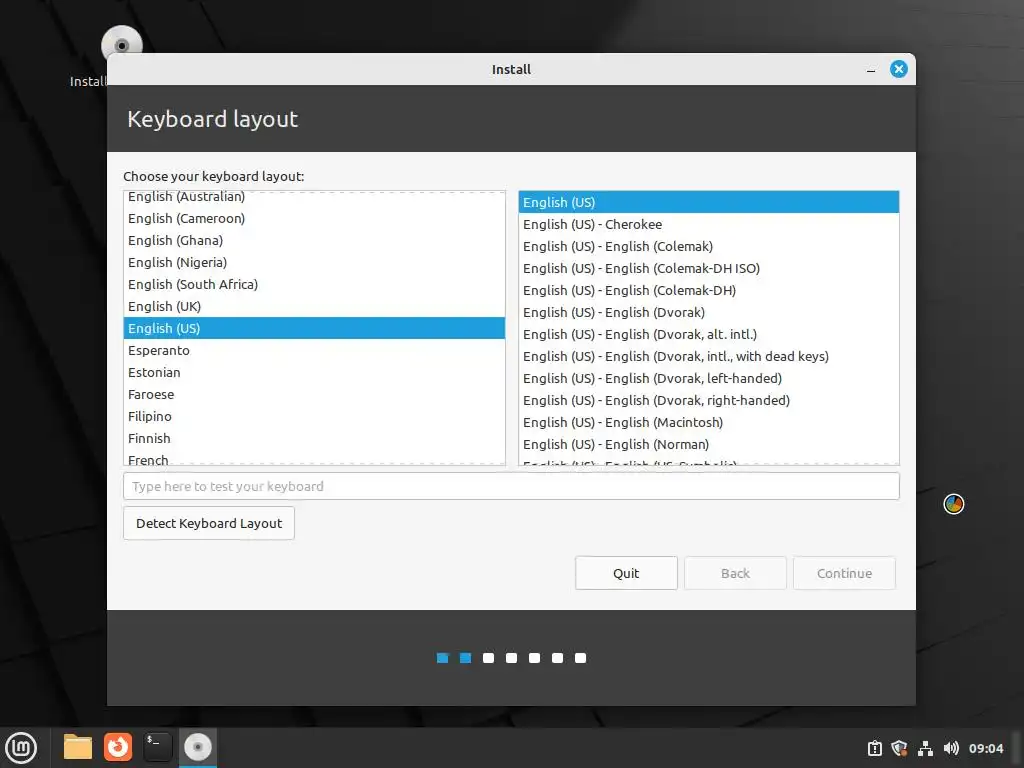Select Faroese layout
Screen dimensions: 1024x768
[314, 394]
